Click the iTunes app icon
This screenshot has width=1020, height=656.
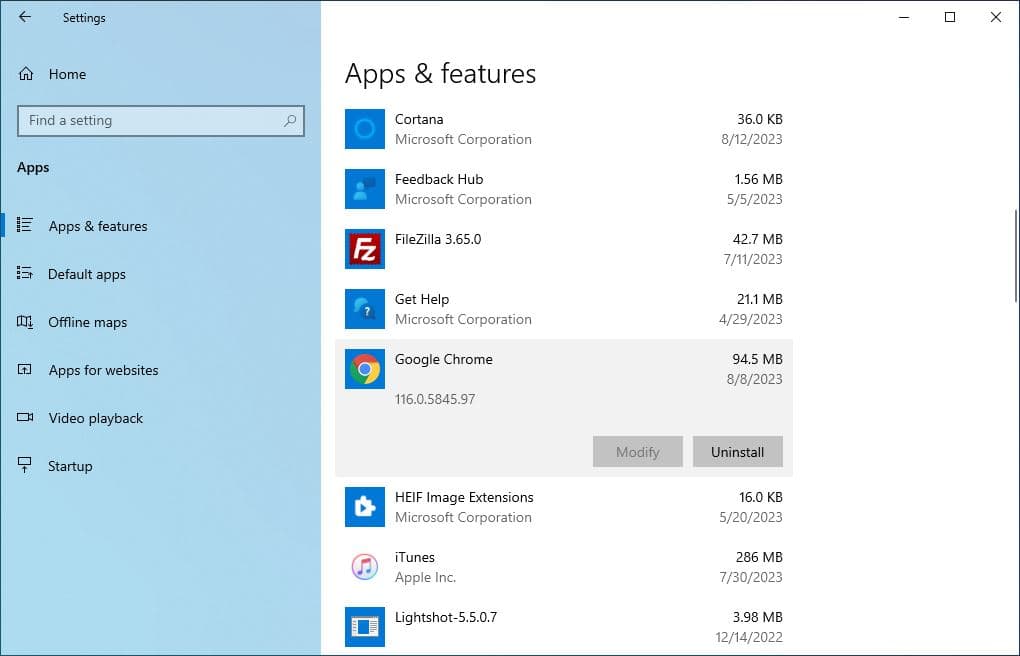(x=364, y=567)
